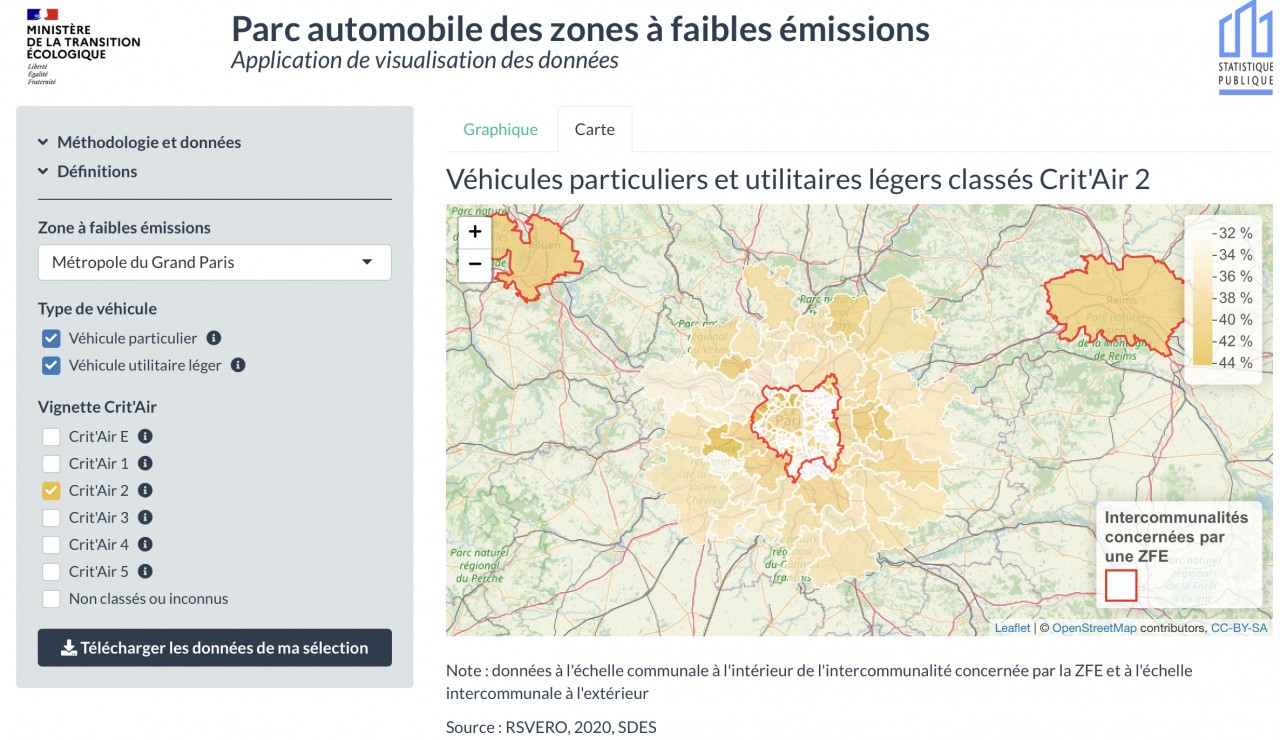This screenshot has height=740, width=1280.
Task: Click 'Intercommunalités concernées par une ZFE' legend title
Action: click(x=1177, y=537)
